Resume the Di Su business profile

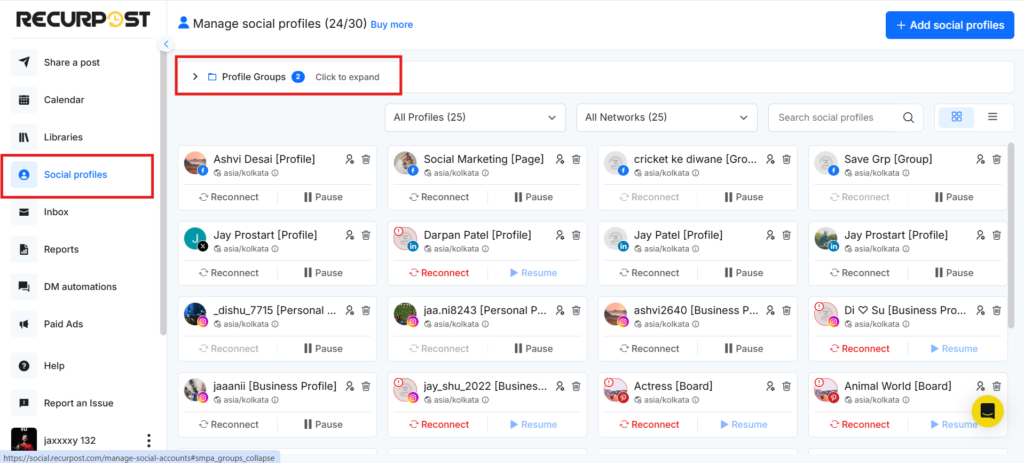point(954,348)
